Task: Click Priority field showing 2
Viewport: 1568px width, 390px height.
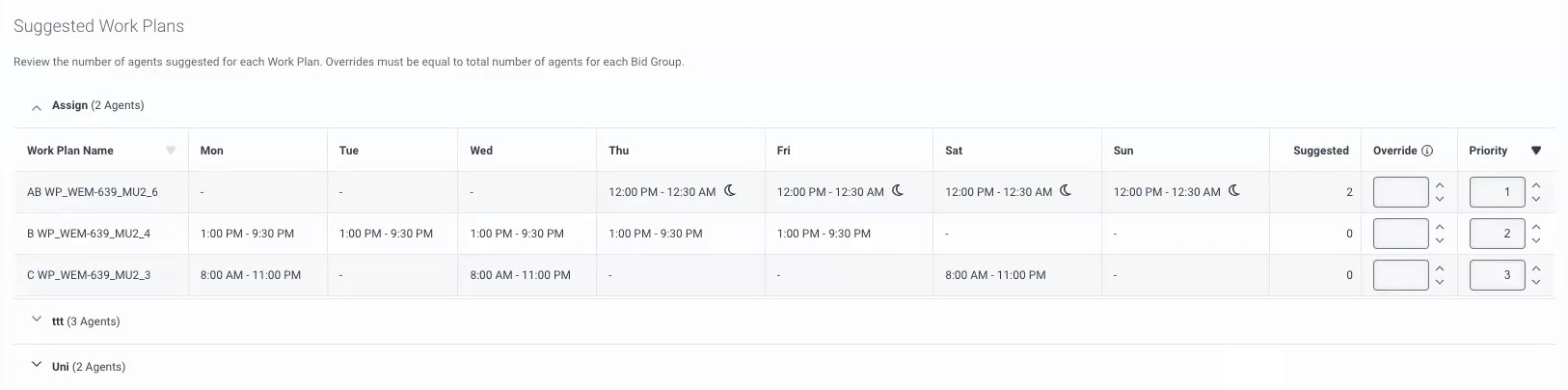Action: [x=1497, y=234]
